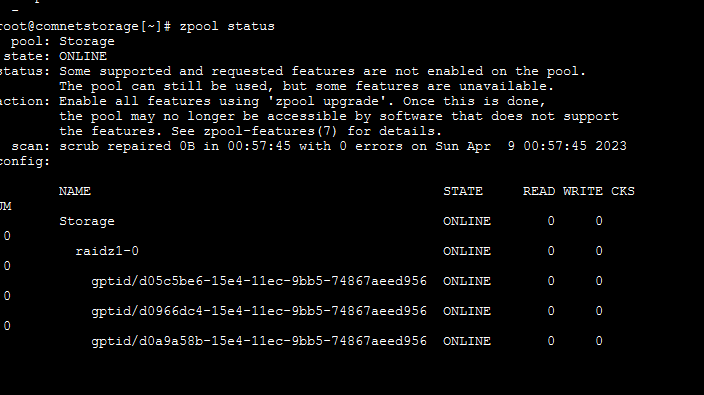
Task: Click the pool name 'Storage' on the pool line
Action: point(87,42)
